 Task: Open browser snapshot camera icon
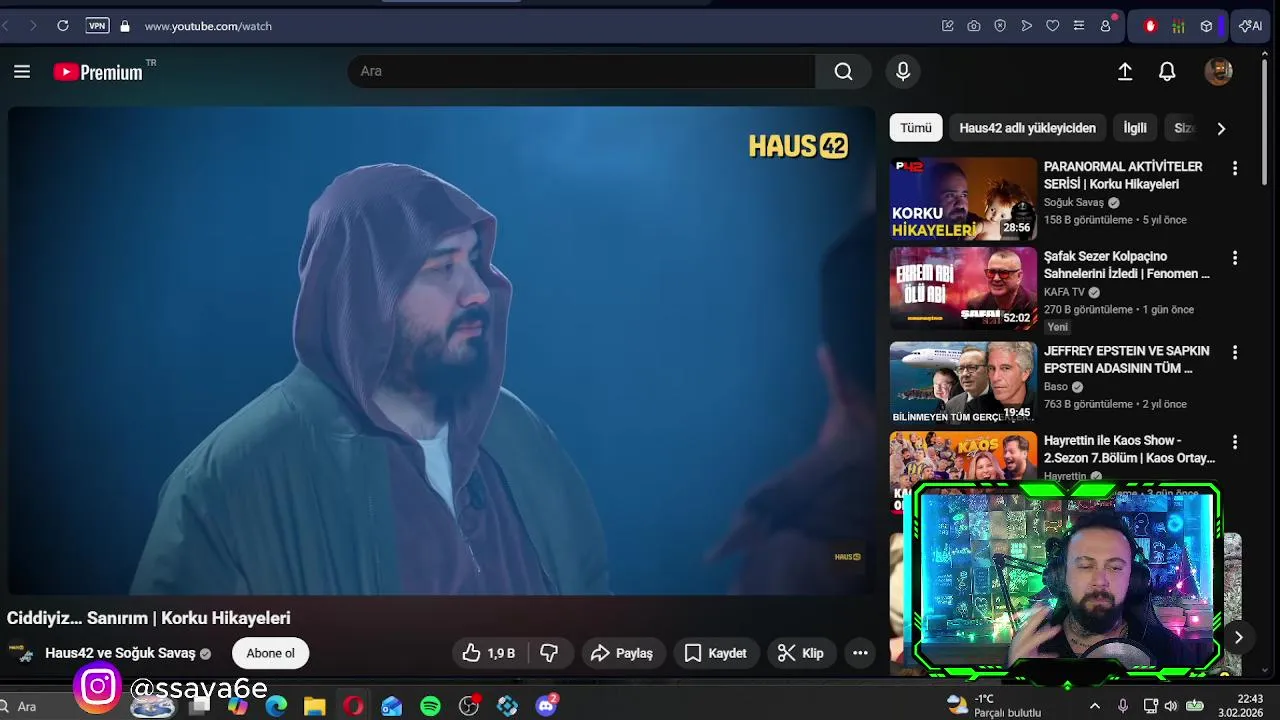click(974, 26)
